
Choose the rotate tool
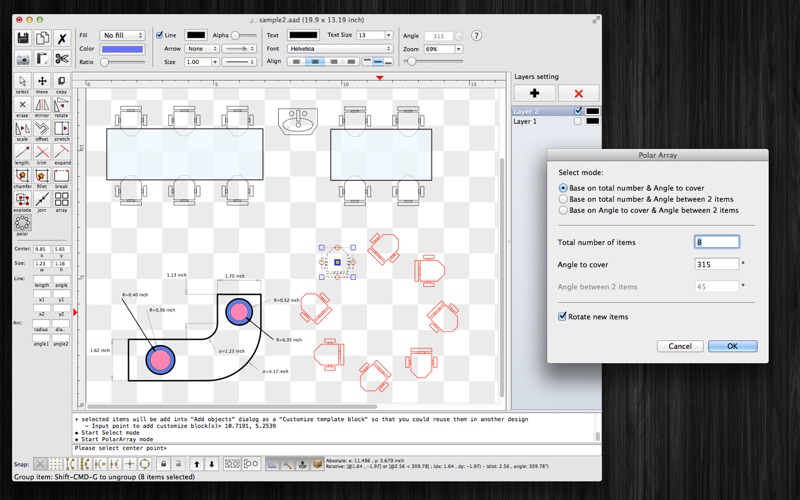[x=61, y=105]
